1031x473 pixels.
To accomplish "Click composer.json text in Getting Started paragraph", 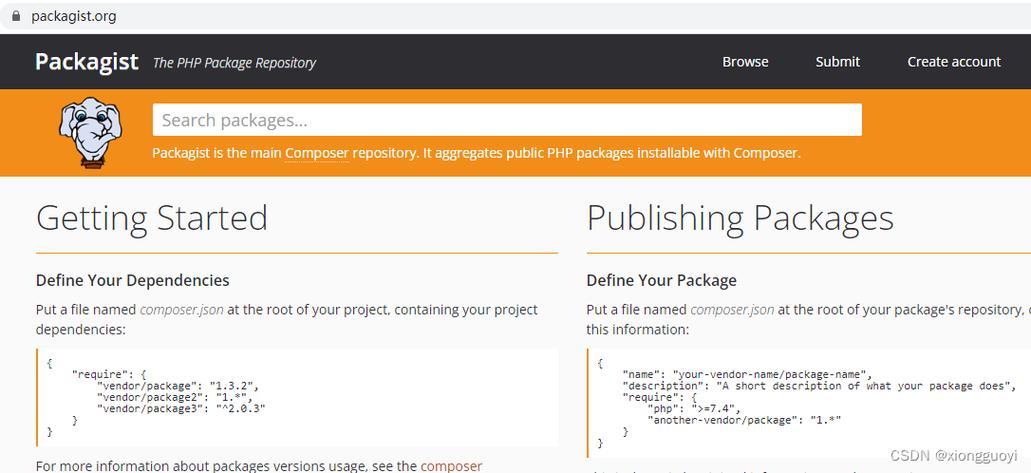I will coord(181,310).
